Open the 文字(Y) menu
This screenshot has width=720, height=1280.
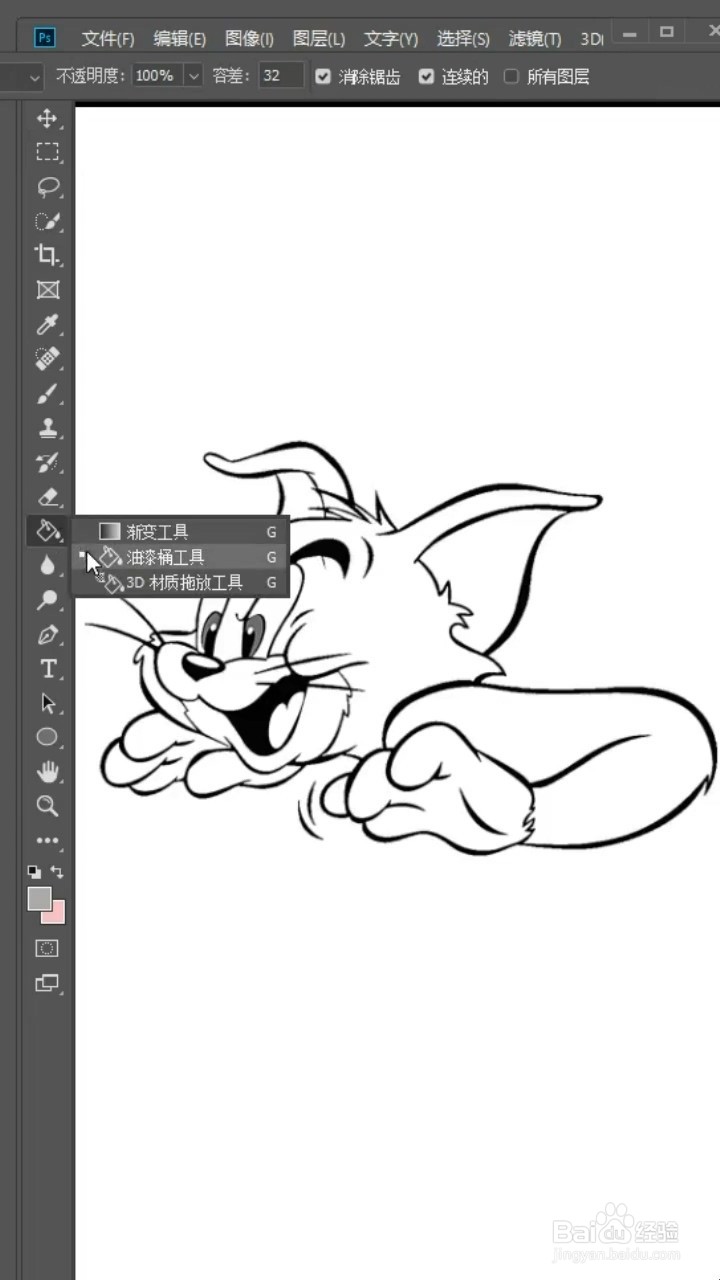click(x=391, y=39)
